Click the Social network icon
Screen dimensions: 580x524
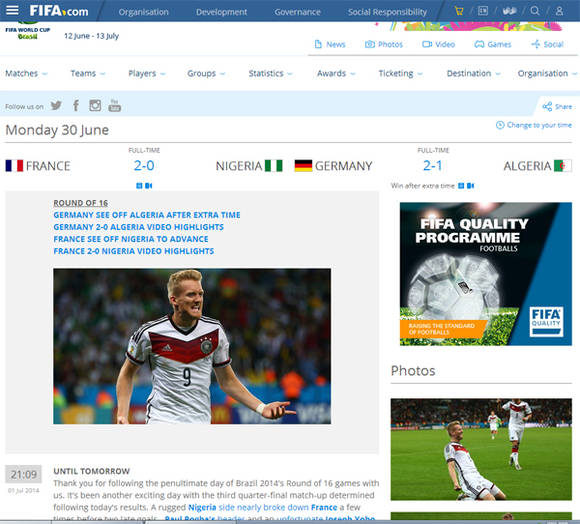(535, 44)
